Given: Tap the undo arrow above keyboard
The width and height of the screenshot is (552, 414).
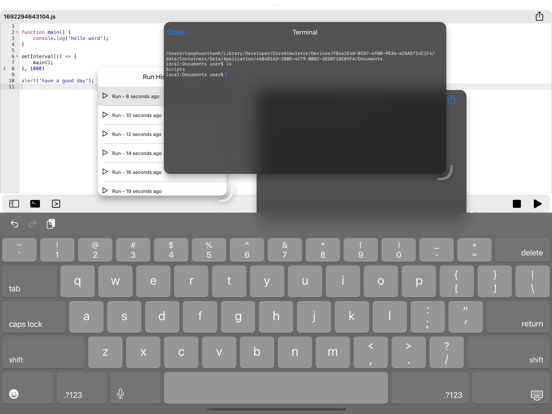Looking at the screenshot, I should click(x=14, y=224).
